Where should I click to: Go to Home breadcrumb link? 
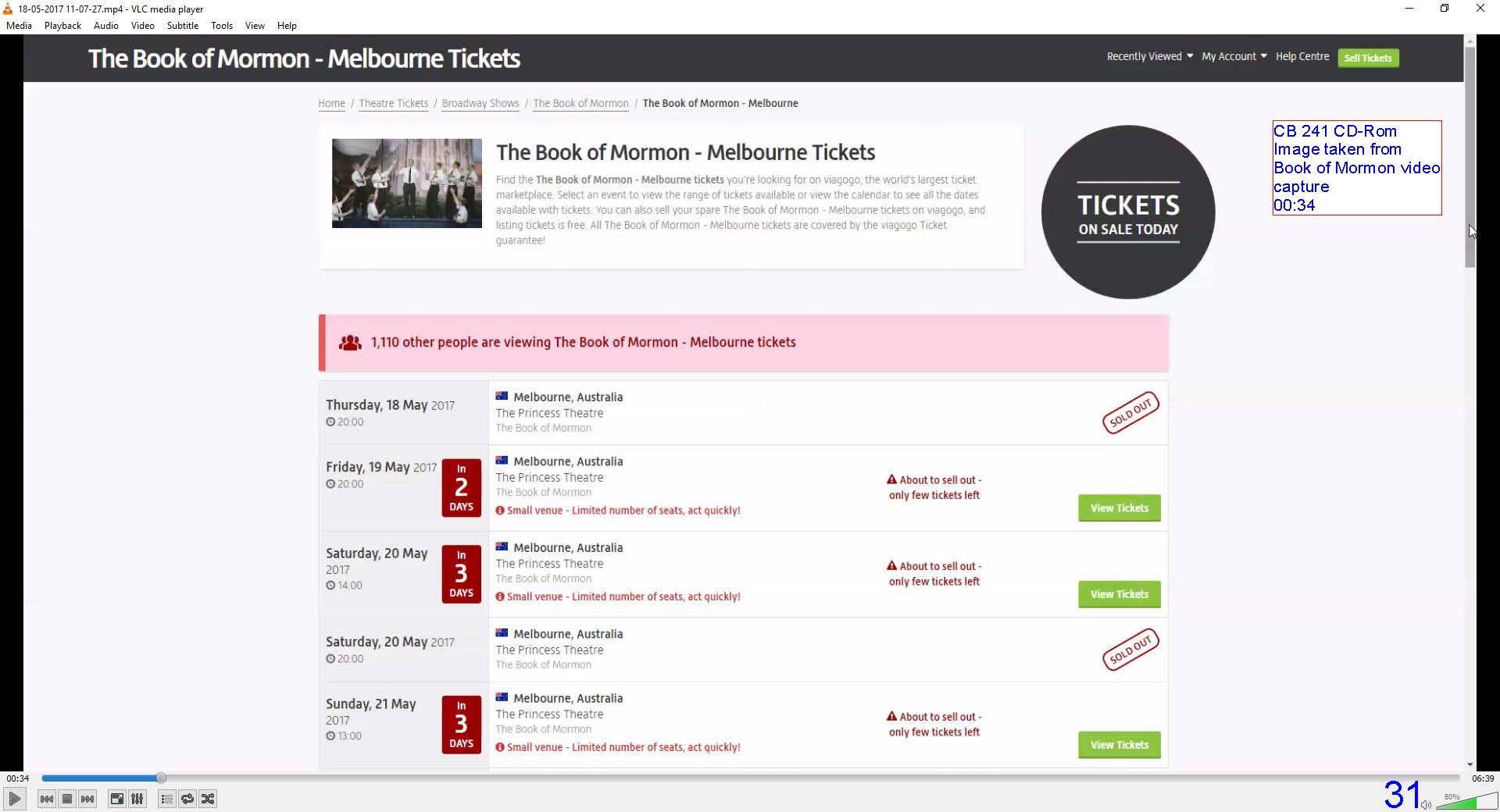point(331,103)
